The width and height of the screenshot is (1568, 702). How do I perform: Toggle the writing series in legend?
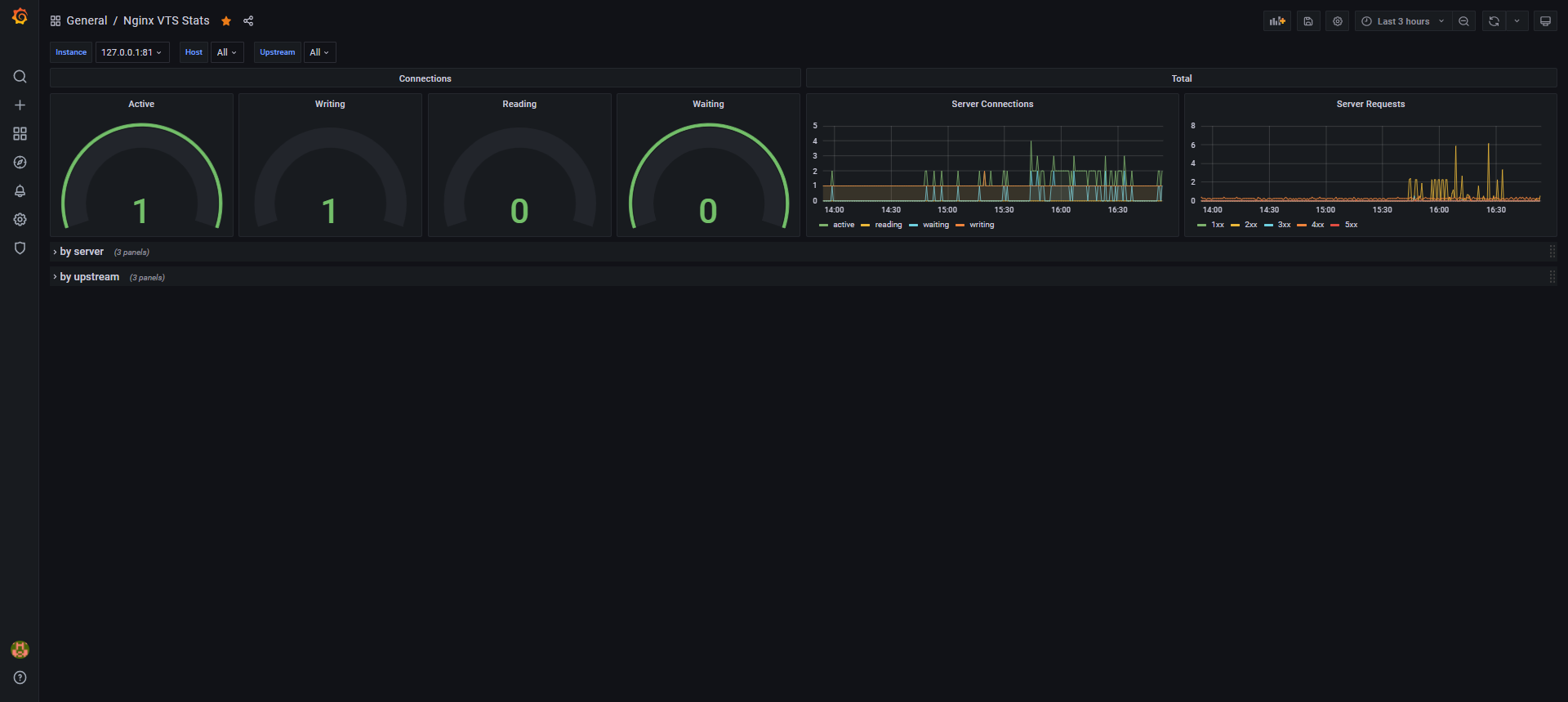982,225
